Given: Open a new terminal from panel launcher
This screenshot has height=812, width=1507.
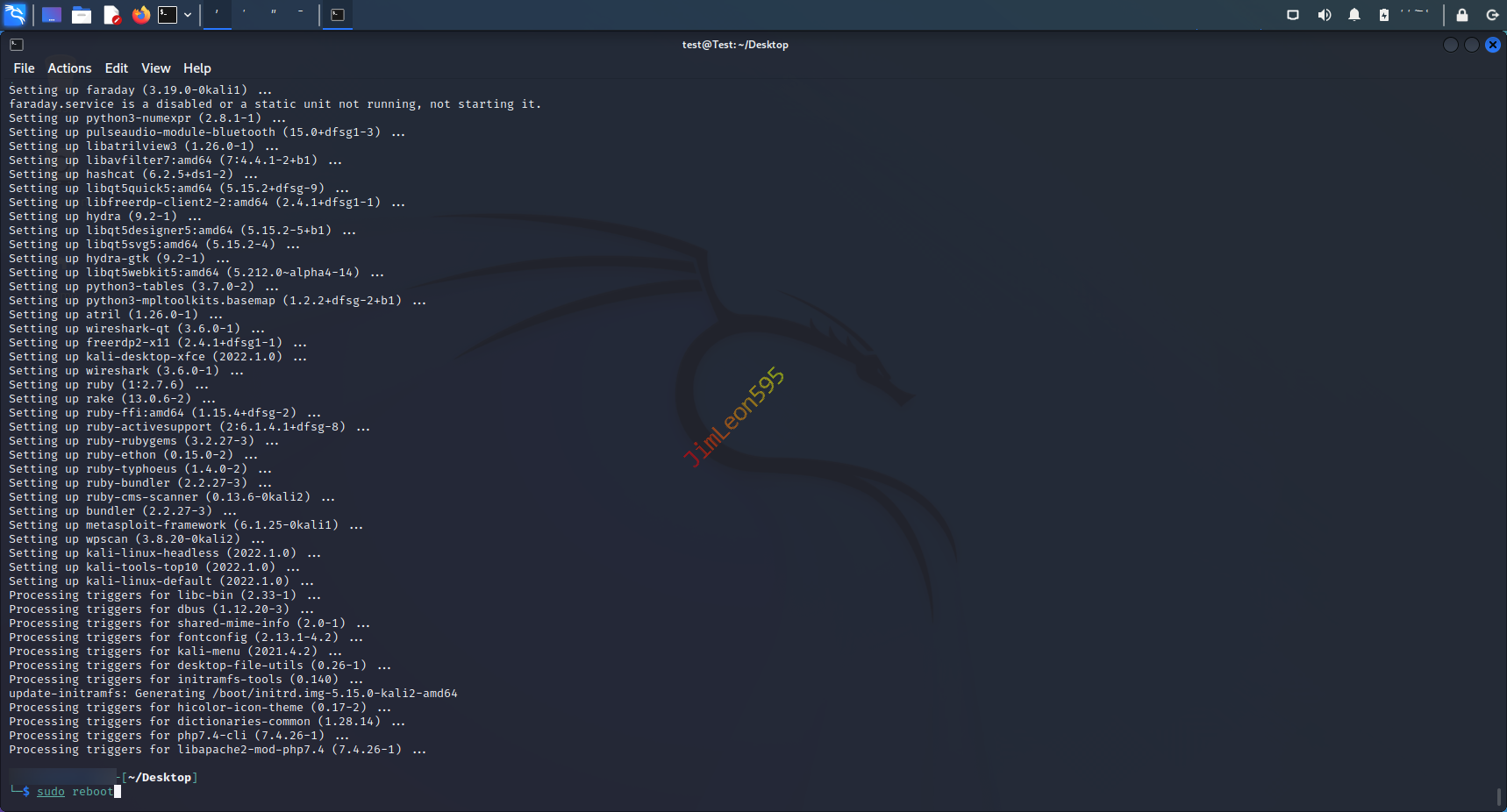Looking at the screenshot, I should point(168,15).
